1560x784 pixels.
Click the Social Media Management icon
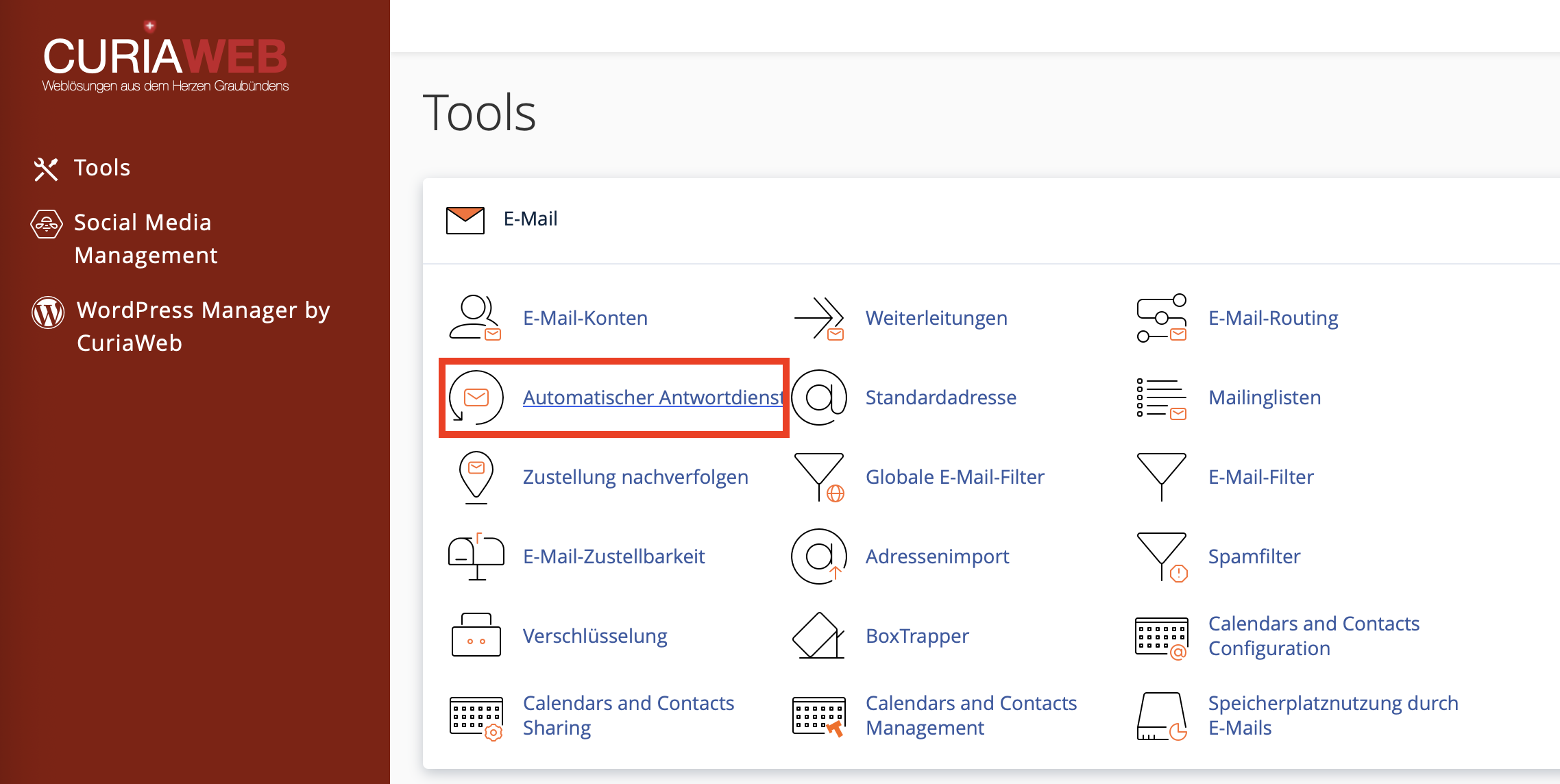click(47, 224)
